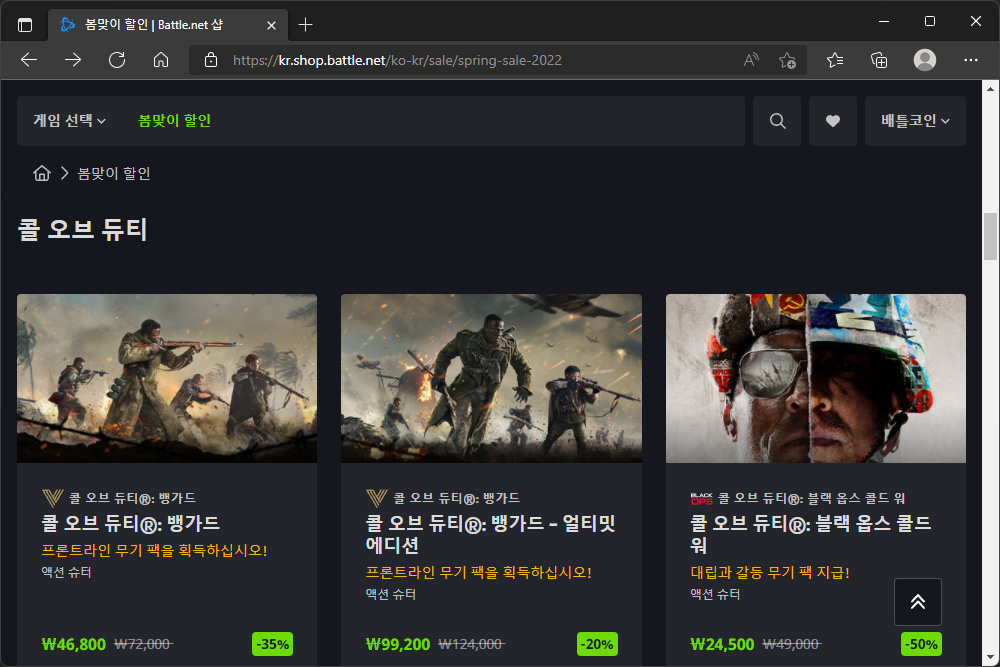The height and width of the screenshot is (667, 1000).
Task: Click scrollbar down arrow
Action: (x=990, y=657)
